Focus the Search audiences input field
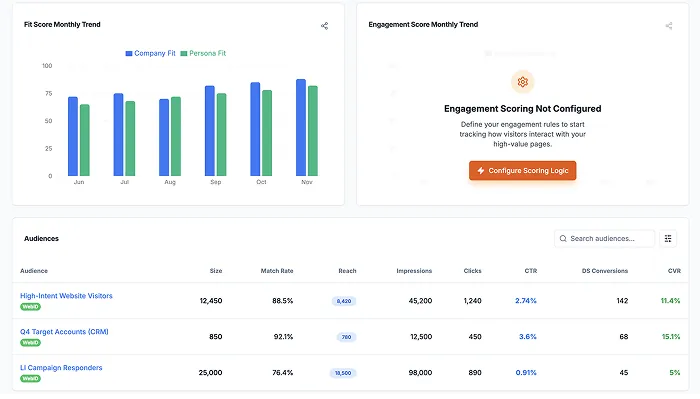Viewport: 700px width, 399px height. [604, 238]
